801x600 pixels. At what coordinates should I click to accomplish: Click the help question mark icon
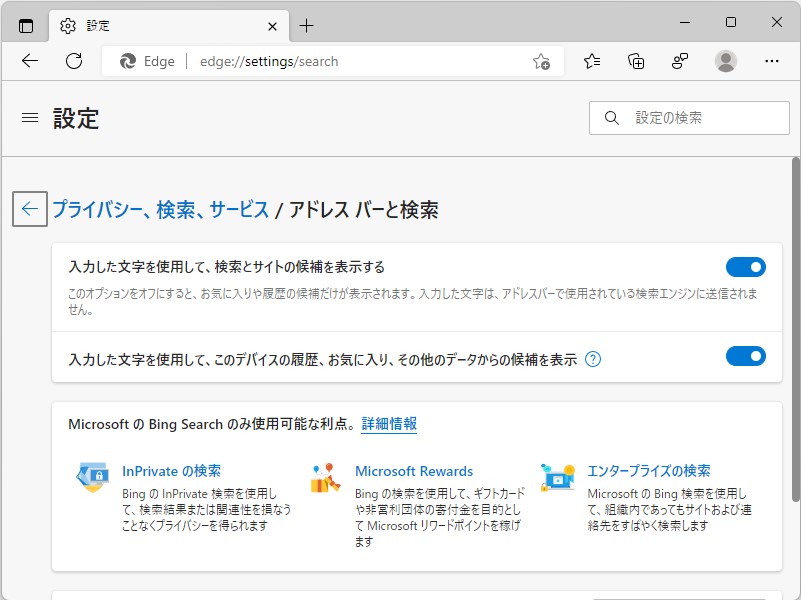(594, 357)
